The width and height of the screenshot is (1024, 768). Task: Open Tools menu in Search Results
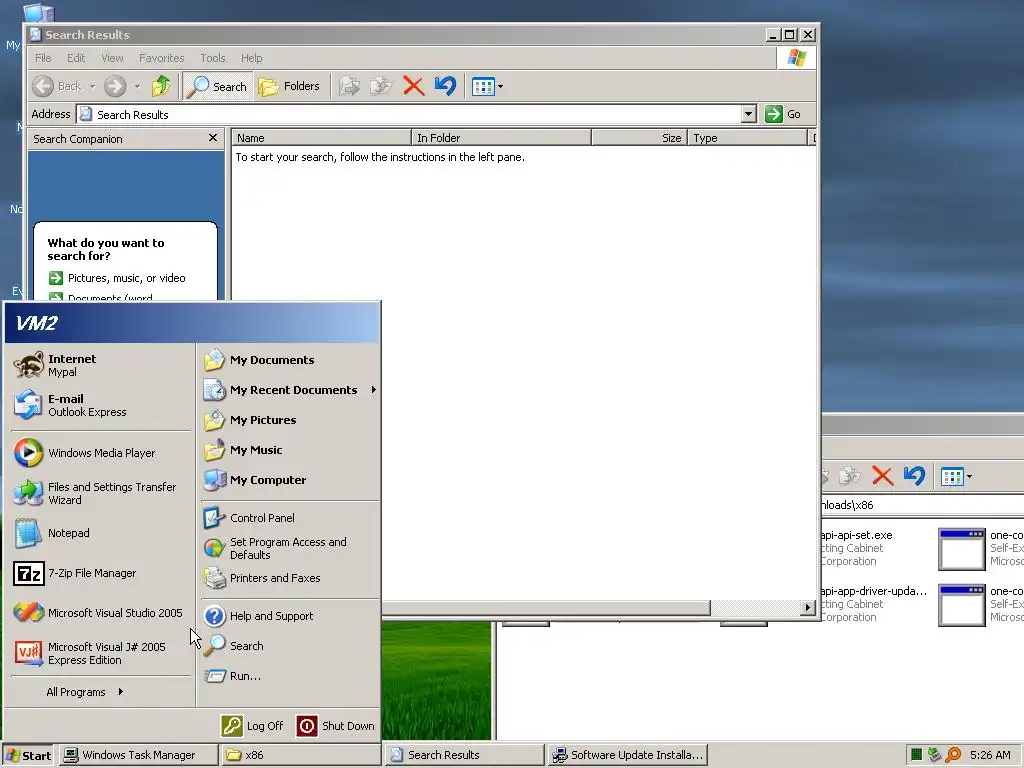coord(213,58)
